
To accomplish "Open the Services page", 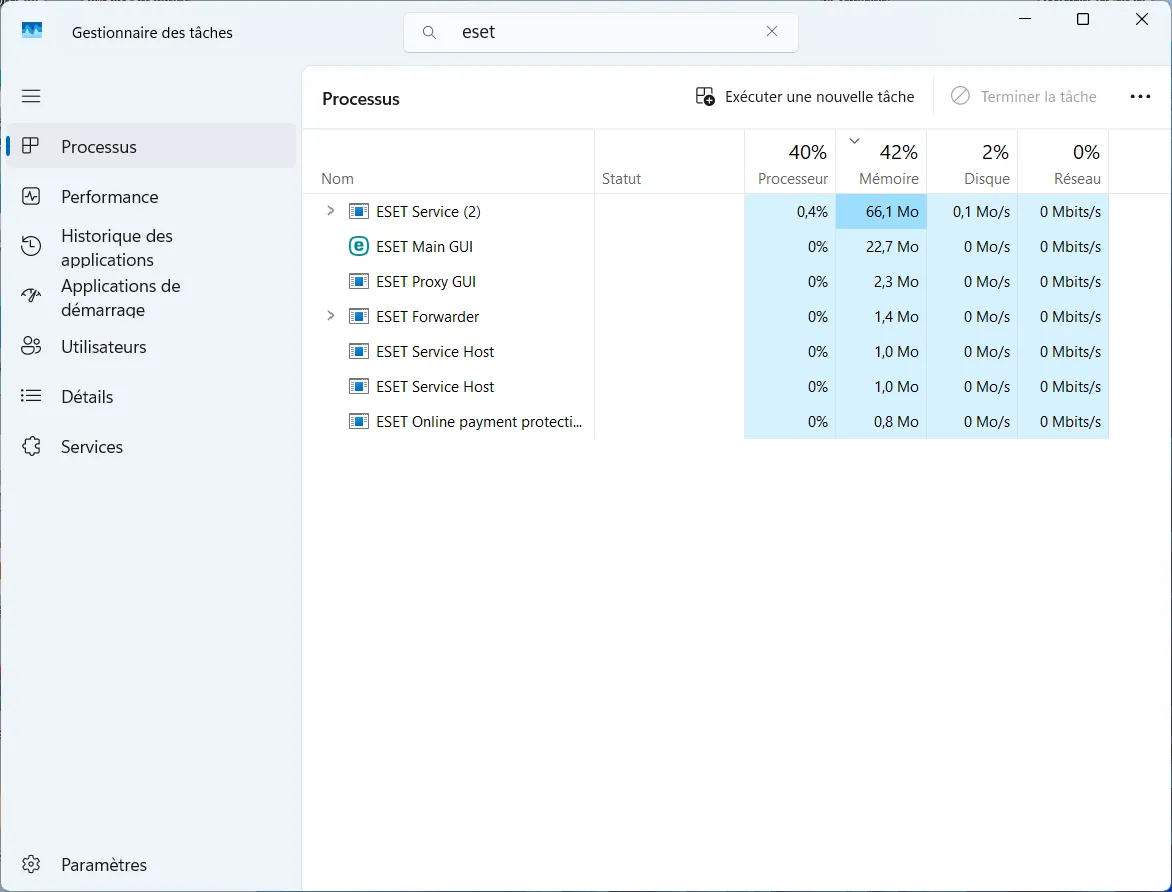I will [x=151, y=446].
